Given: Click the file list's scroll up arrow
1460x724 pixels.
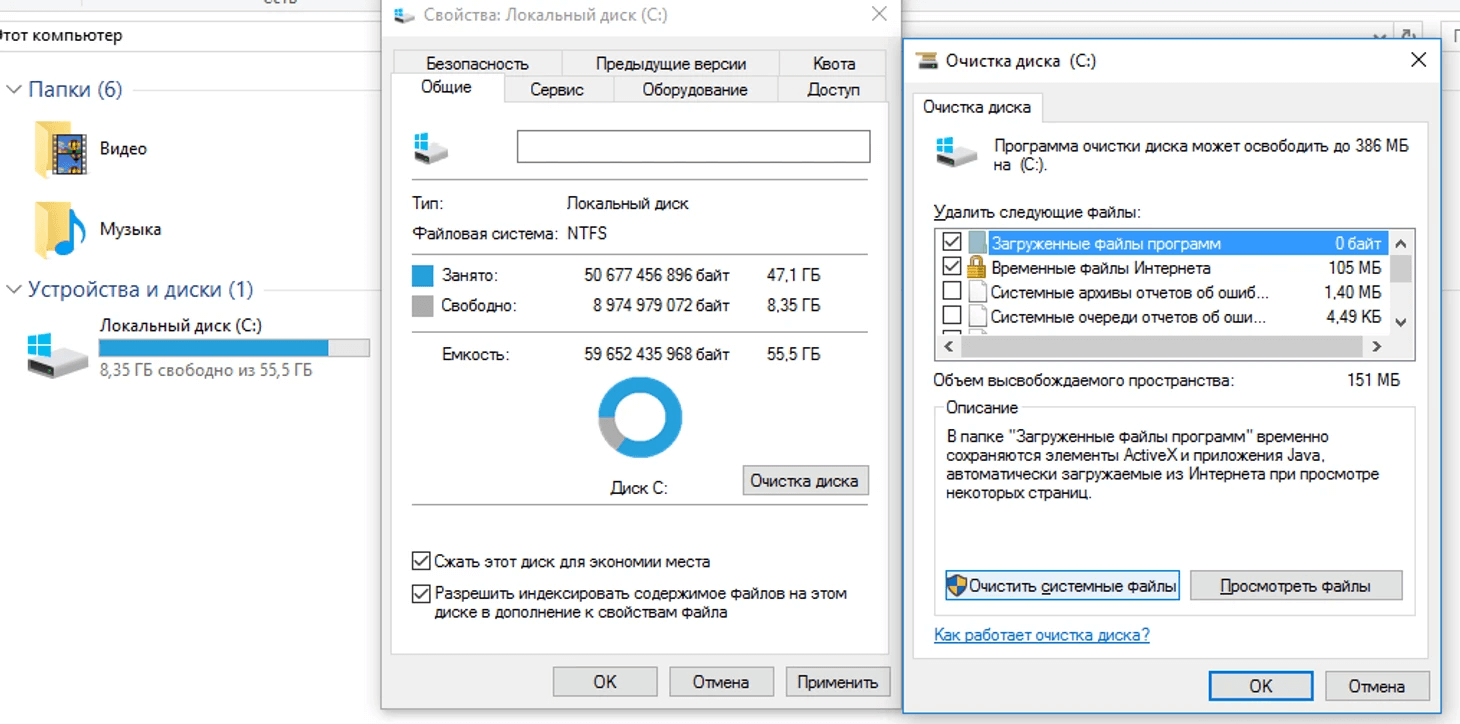Looking at the screenshot, I should point(1401,243).
